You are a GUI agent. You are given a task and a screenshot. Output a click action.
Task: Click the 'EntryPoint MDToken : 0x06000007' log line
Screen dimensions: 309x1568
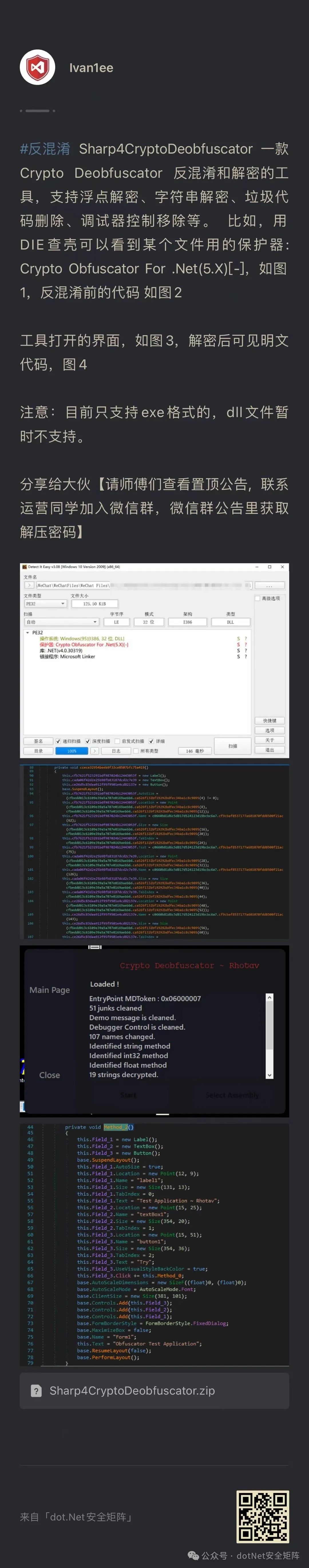[x=145, y=998]
